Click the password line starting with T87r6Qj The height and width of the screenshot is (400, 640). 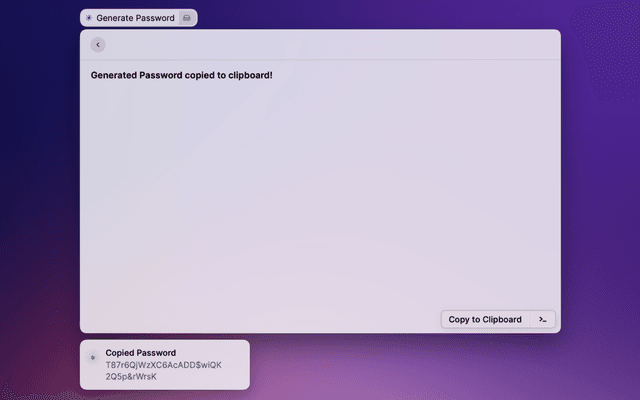click(x=163, y=365)
